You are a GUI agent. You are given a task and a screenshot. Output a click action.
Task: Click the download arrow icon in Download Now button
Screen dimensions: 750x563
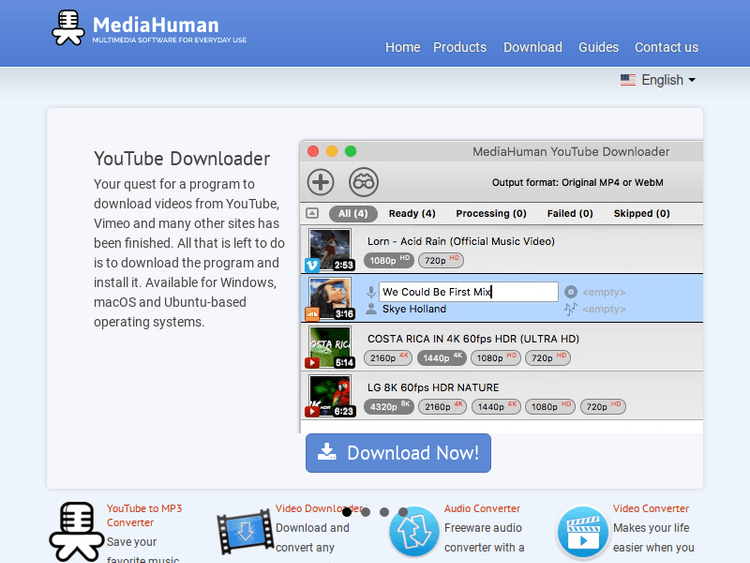[x=327, y=451]
